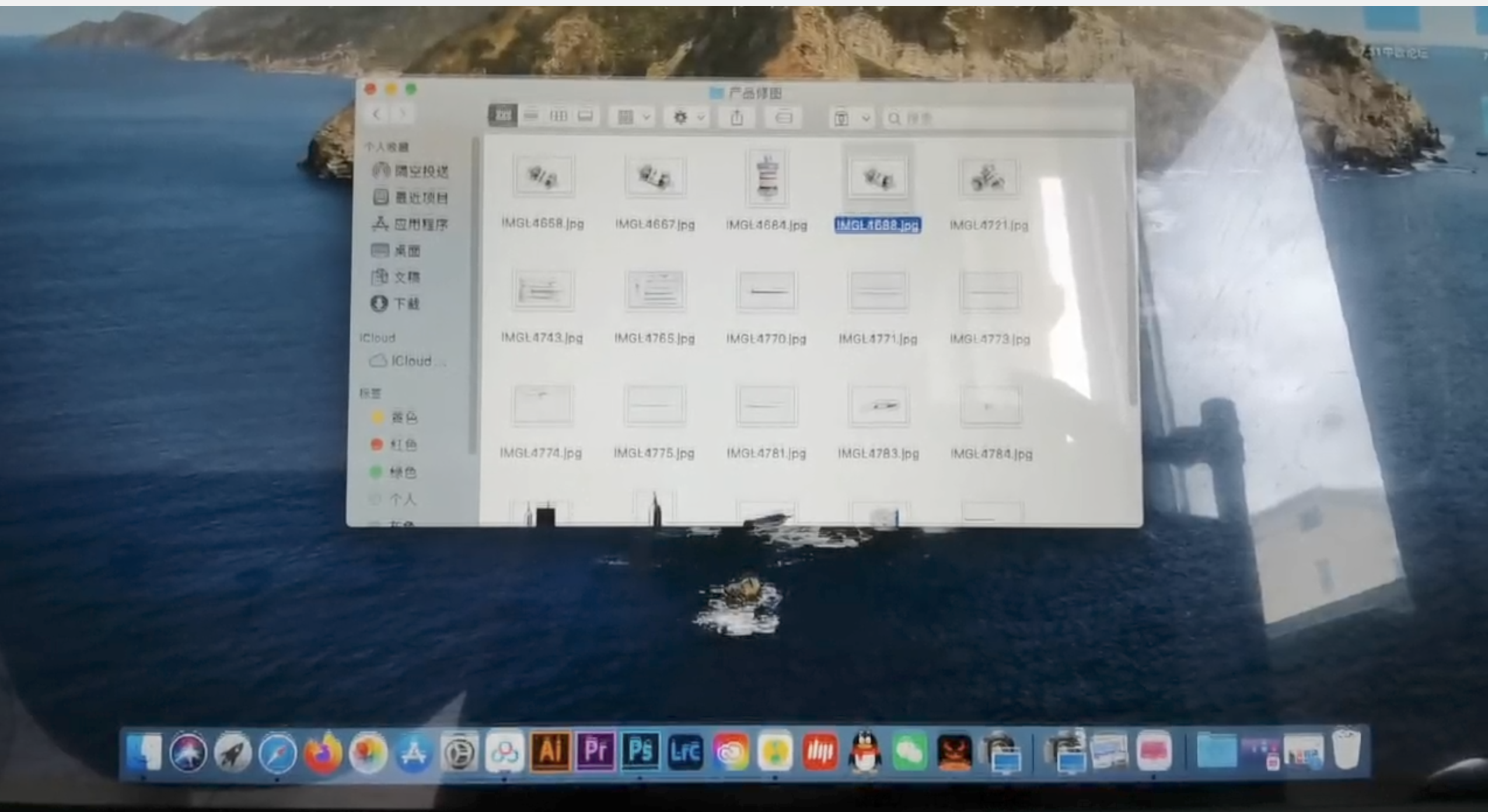
Task: Open the rightmost toolbar dropdown before search
Action: coord(851,118)
